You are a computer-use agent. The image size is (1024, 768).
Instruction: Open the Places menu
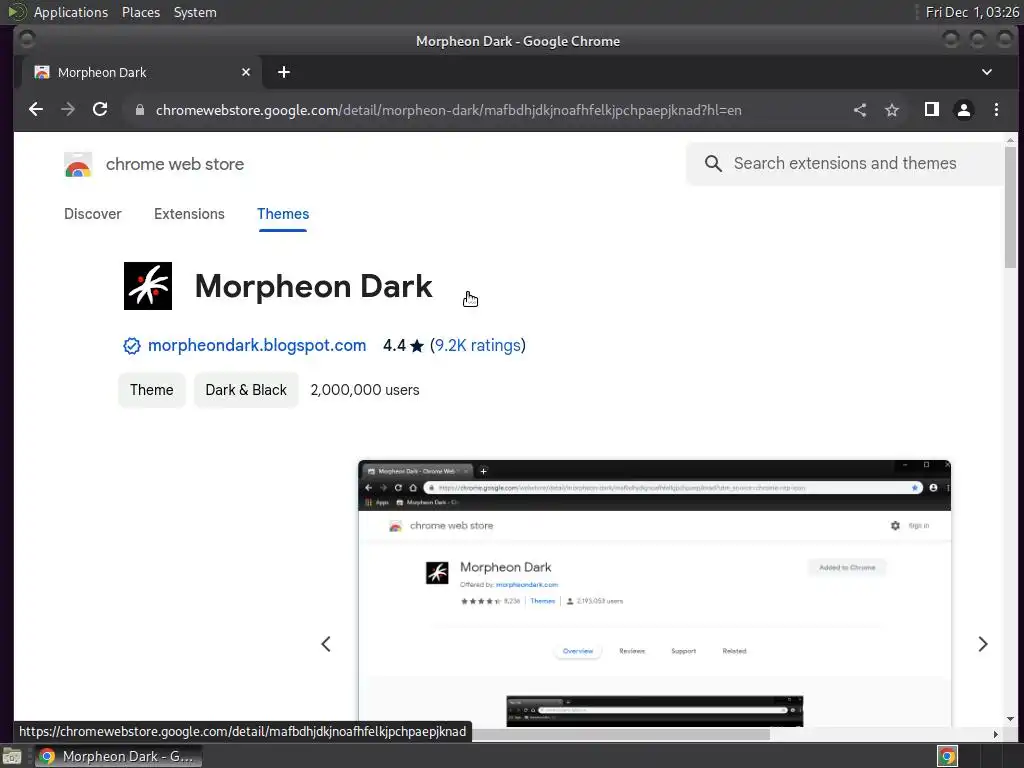(141, 12)
